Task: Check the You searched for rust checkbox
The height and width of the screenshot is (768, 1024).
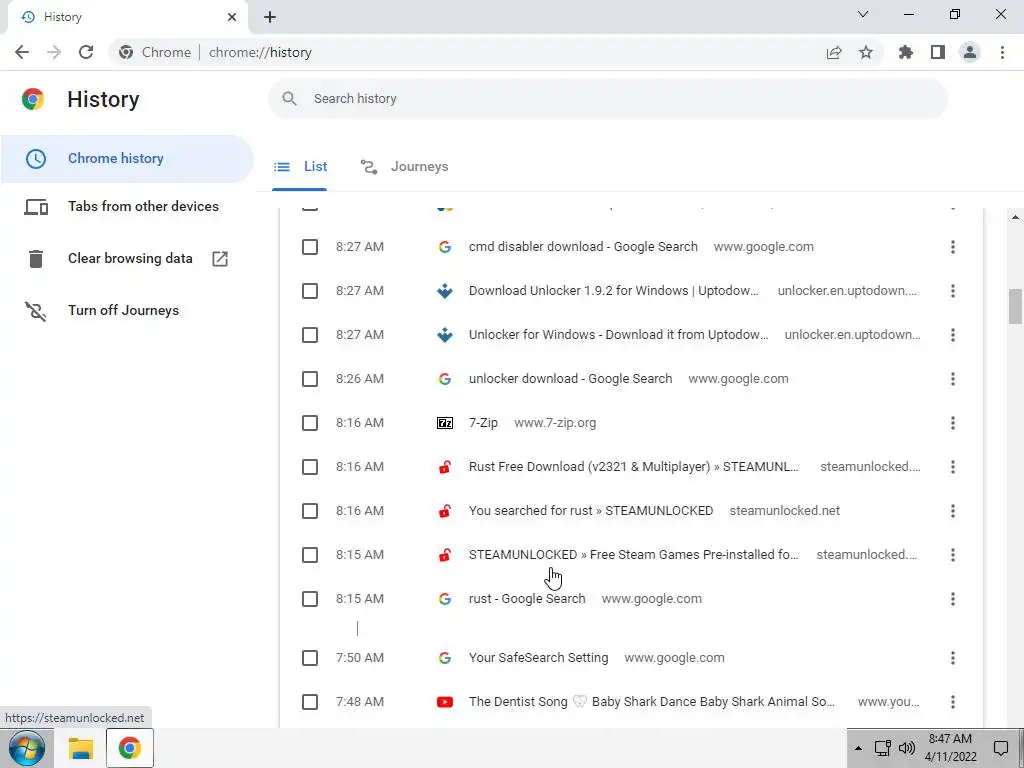Action: 310,511
